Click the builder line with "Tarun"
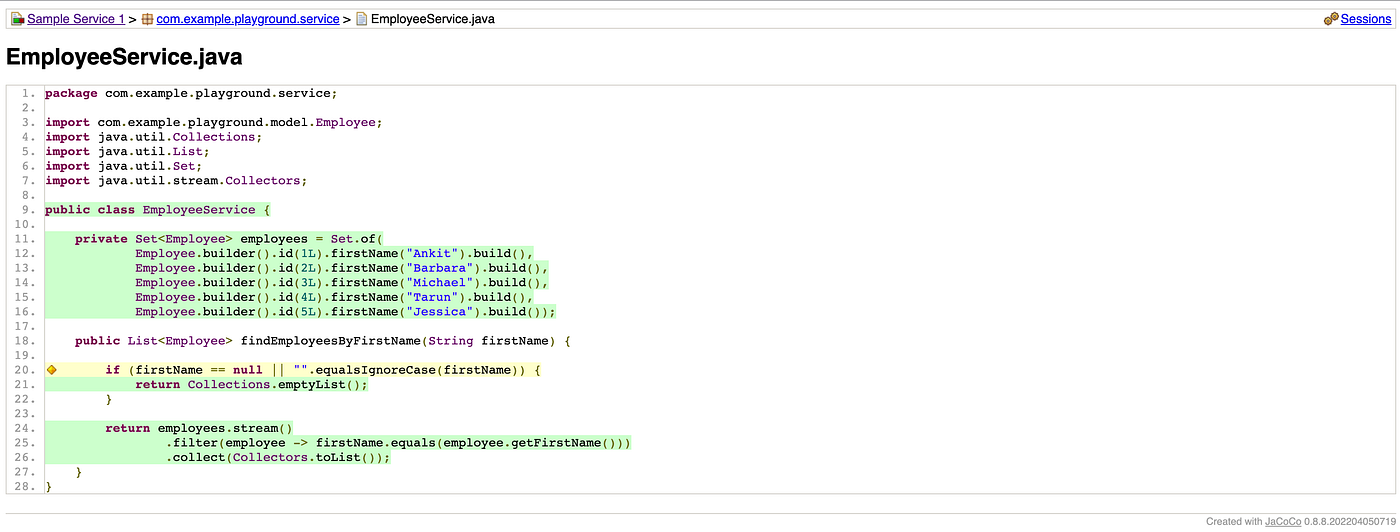 point(335,297)
